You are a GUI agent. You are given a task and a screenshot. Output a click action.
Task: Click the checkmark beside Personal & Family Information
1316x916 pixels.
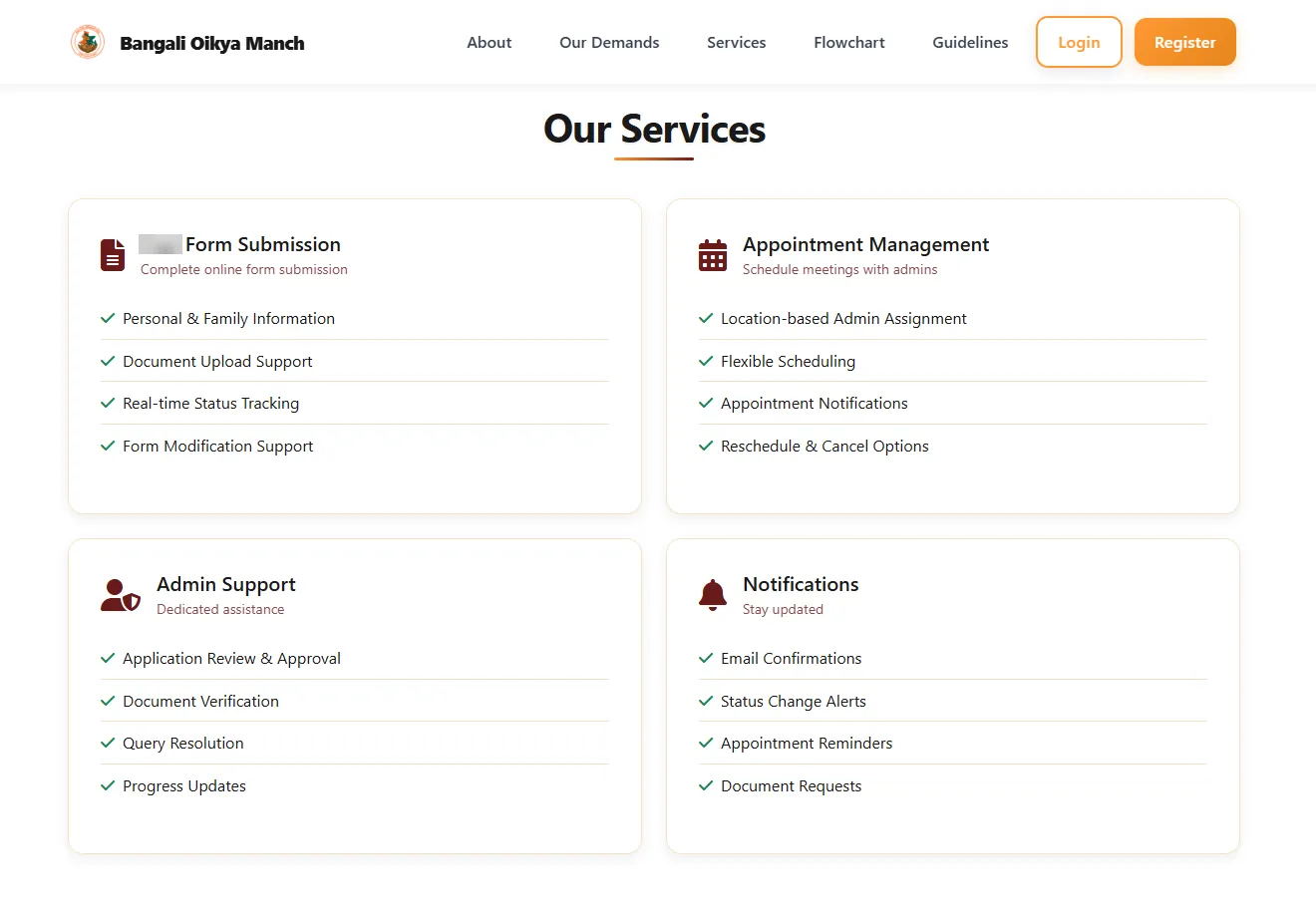click(x=108, y=319)
